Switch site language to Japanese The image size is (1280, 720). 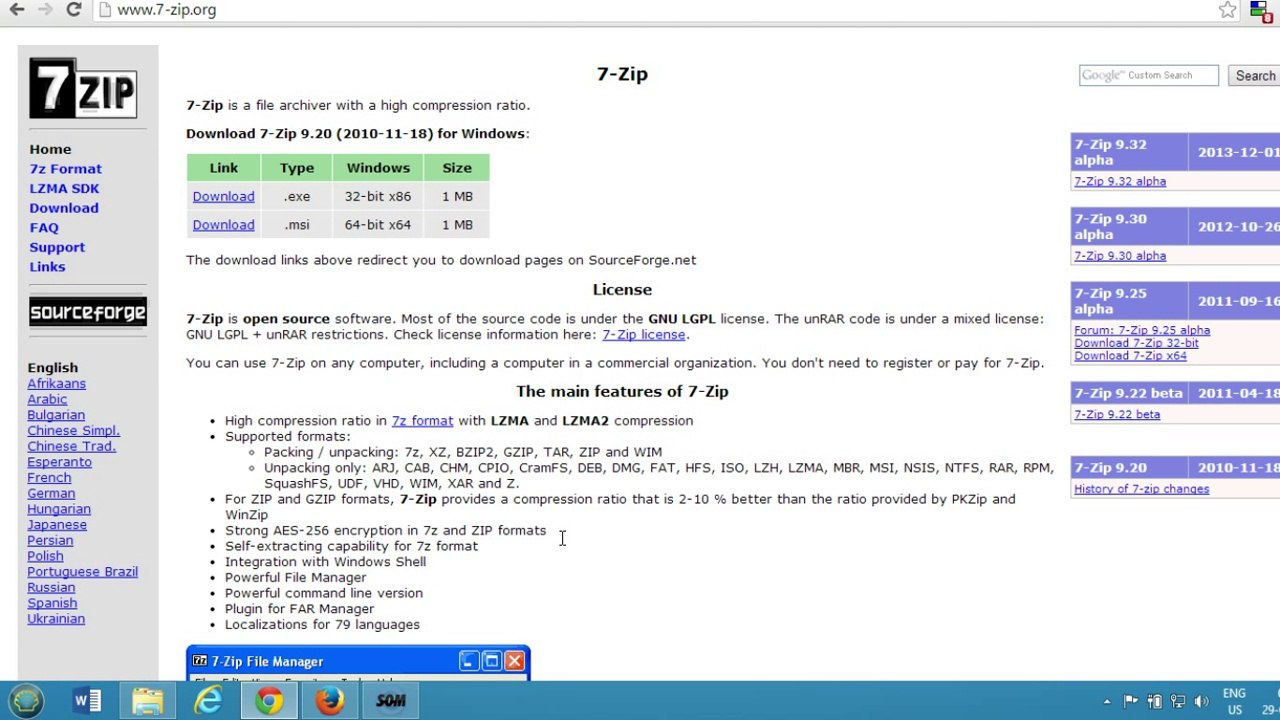tap(57, 525)
